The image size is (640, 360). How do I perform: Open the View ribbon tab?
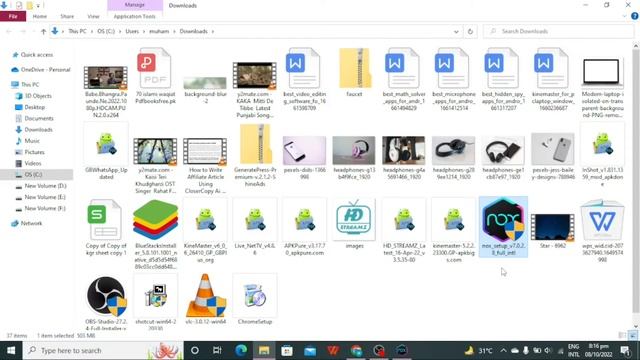(93, 16)
